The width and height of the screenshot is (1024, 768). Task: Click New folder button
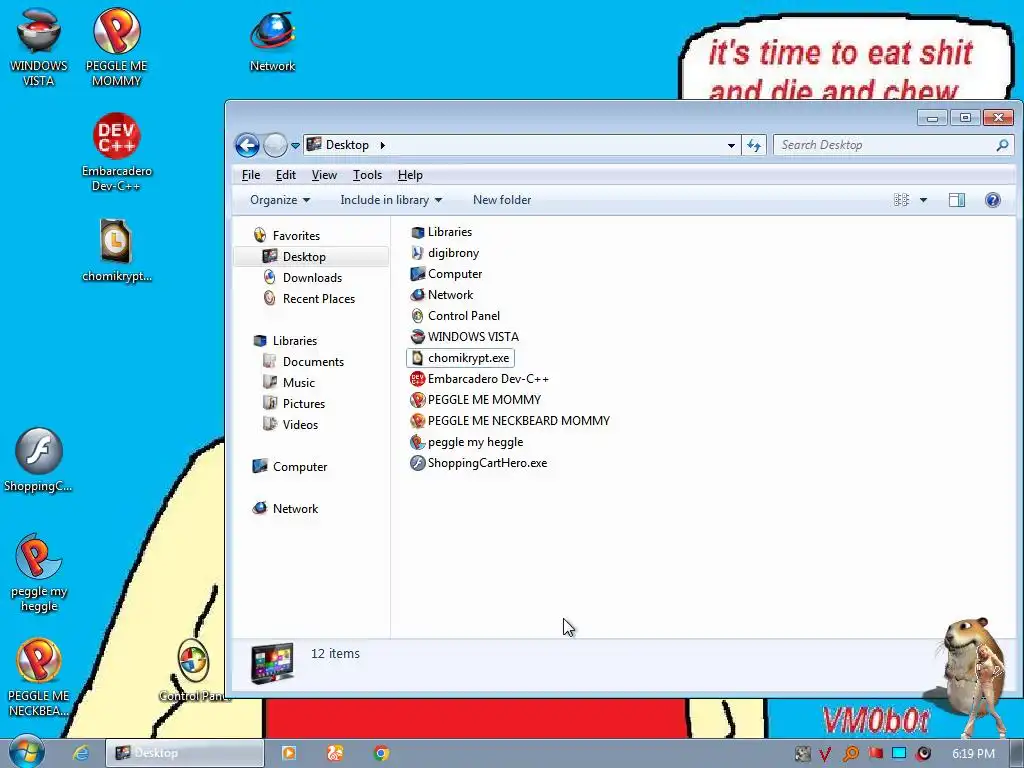(x=502, y=200)
